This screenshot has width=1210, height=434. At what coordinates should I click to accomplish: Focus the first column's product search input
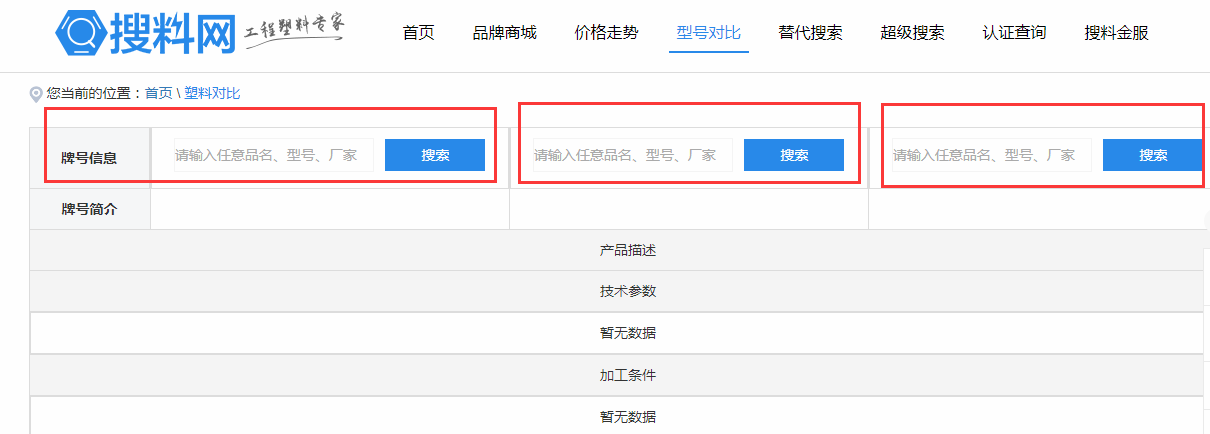tap(272, 155)
